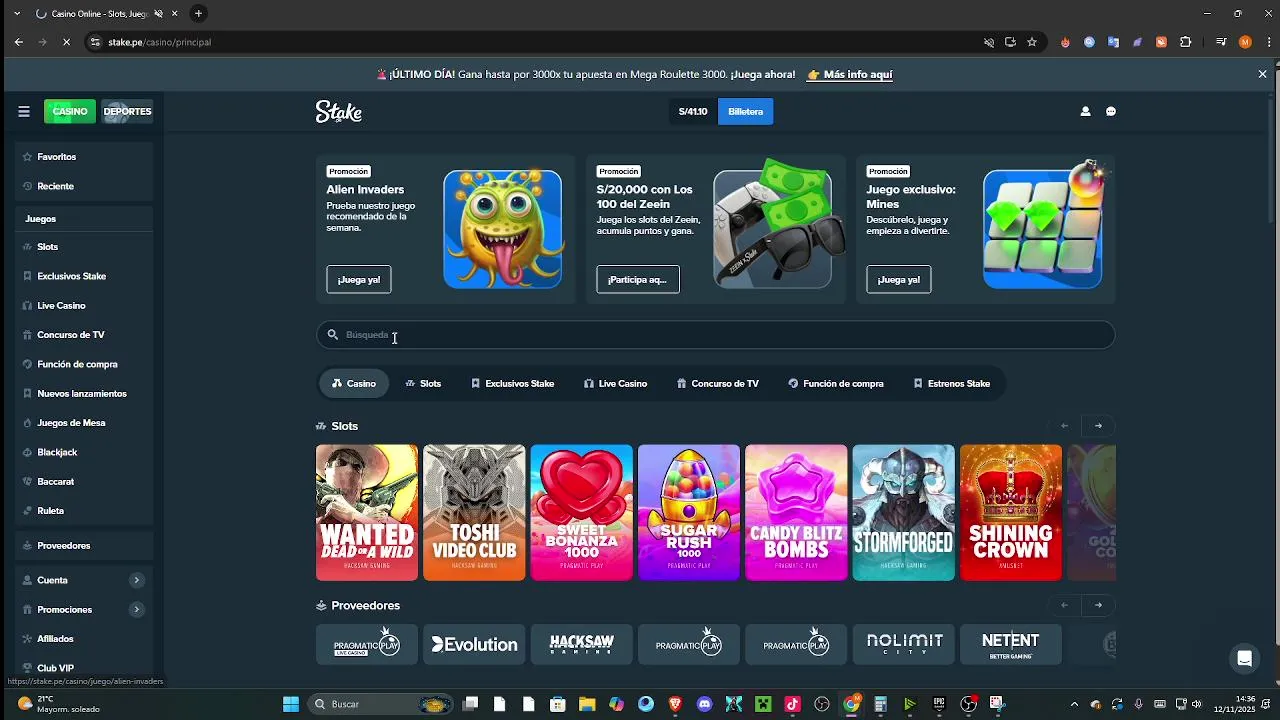Click the search magnifier icon
This screenshot has height=720, width=1280.
[x=333, y=335]
